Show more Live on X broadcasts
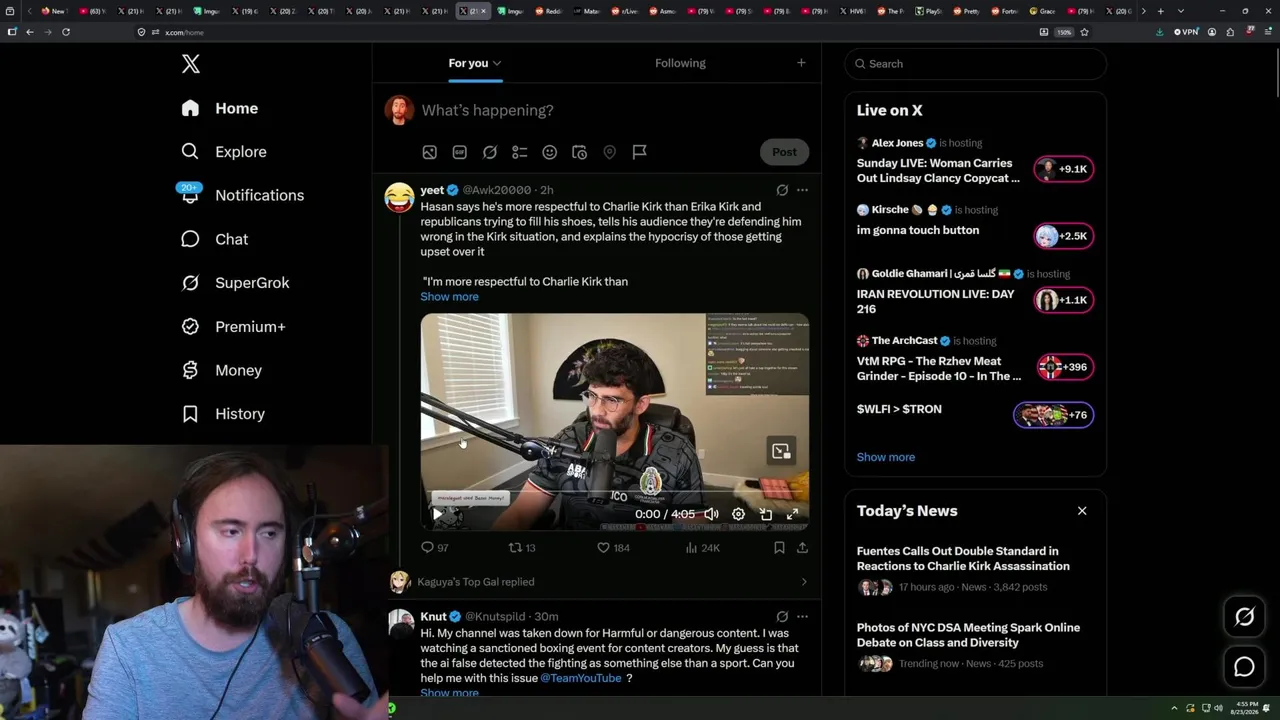 point(885,457)
